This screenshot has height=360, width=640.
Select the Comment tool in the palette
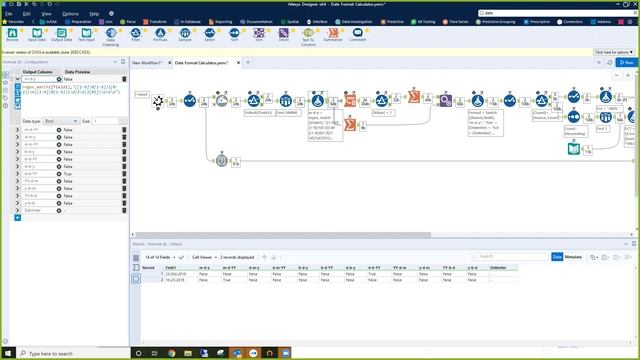pyautogui.click(x=358, y=35)
